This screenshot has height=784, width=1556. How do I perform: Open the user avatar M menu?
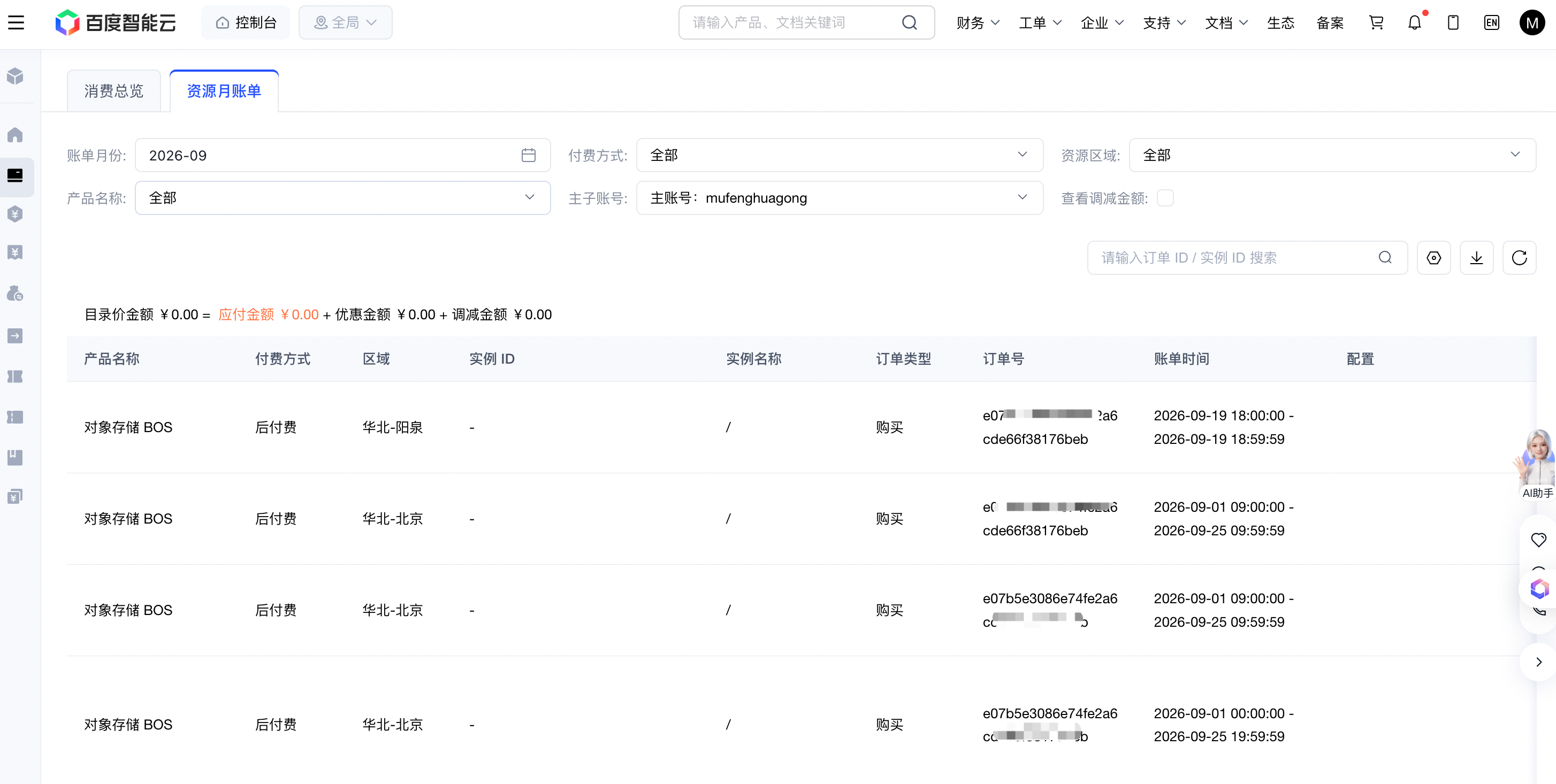click(1532, 23)
